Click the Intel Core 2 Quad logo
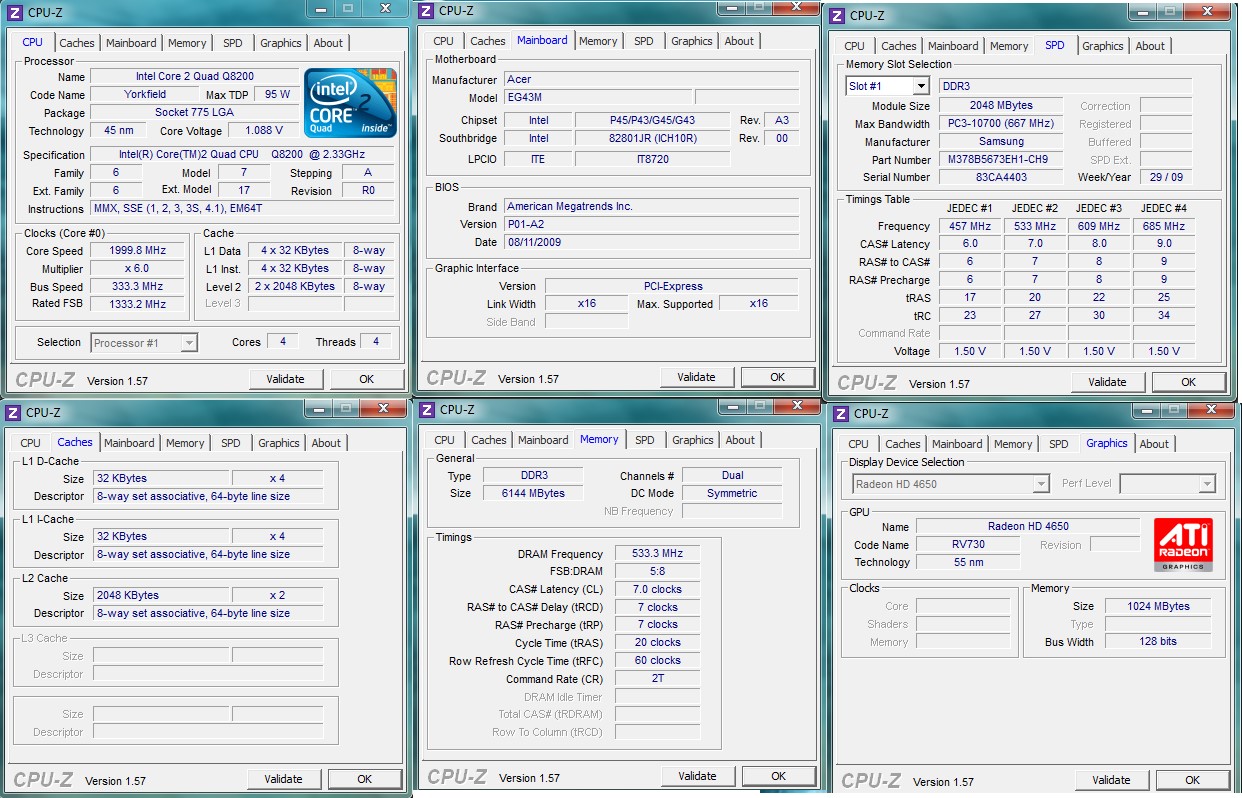Viewport: 1242px width, 798px height. [350, 103]
